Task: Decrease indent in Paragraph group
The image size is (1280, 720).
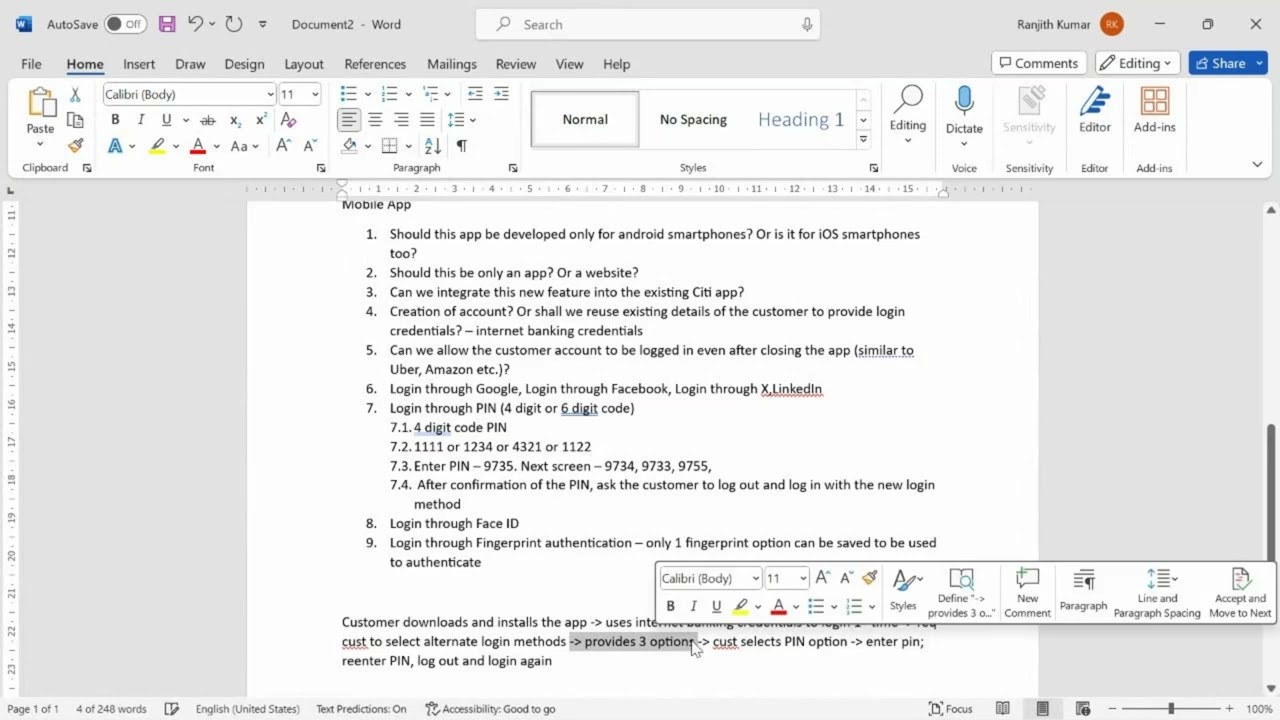Action: coord(475,94)
